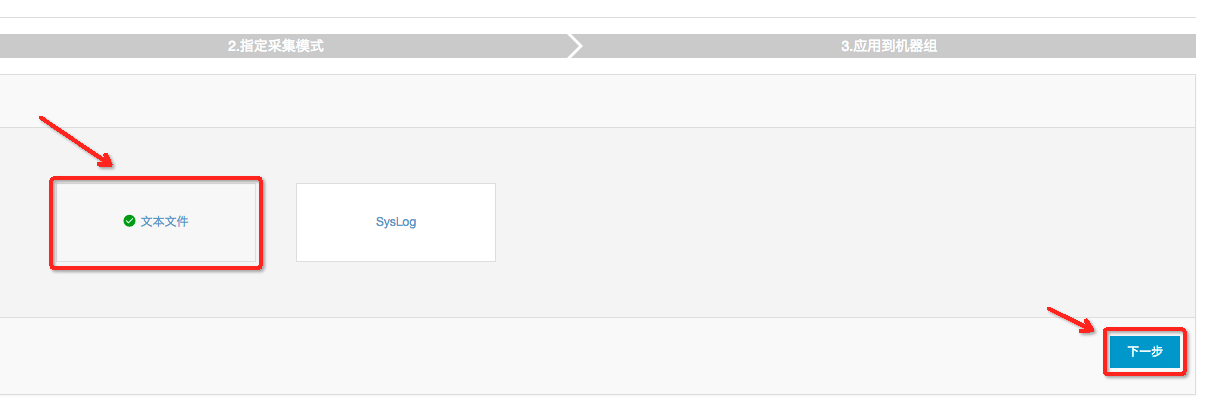Select the 文本文件 collection mode card
The image size is (1205, 411).
pos(155,222)
